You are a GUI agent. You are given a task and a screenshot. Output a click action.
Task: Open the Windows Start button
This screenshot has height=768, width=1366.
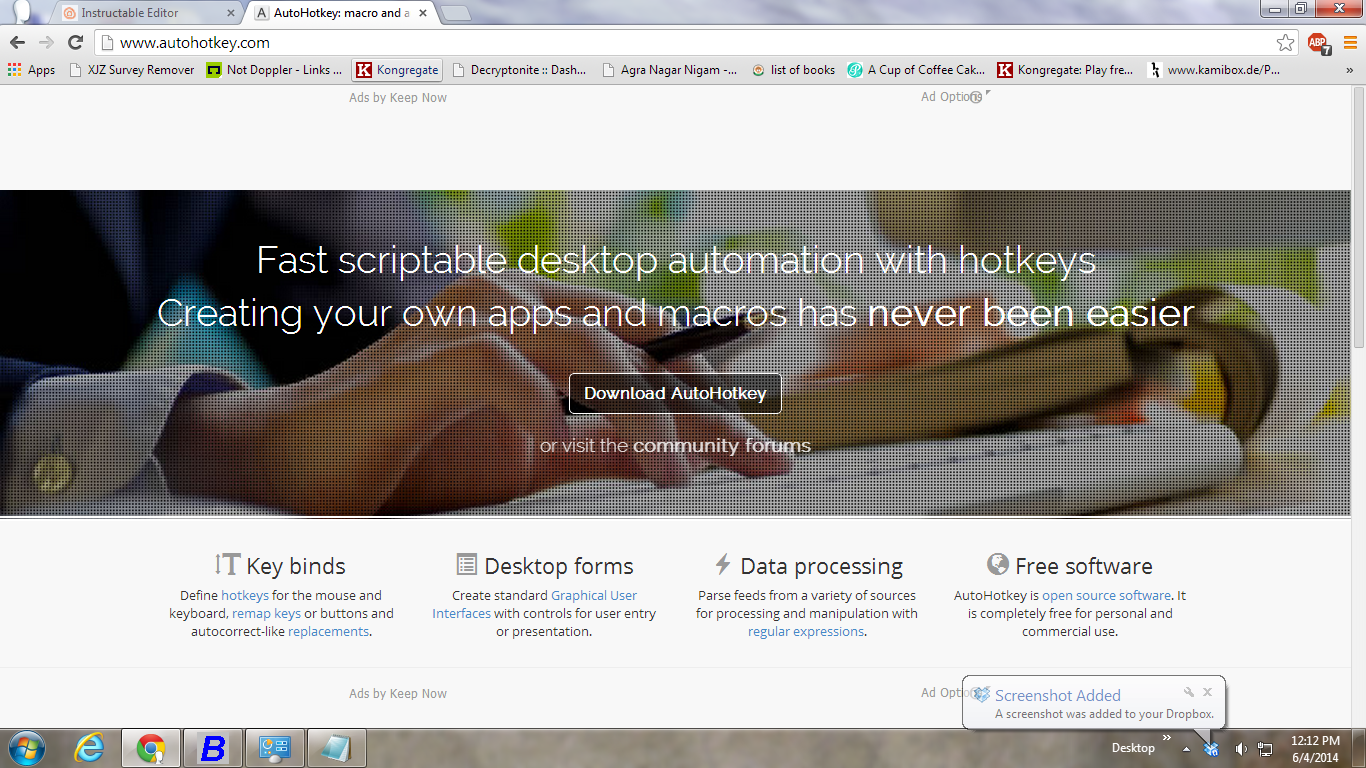click(x=27, y=748)
